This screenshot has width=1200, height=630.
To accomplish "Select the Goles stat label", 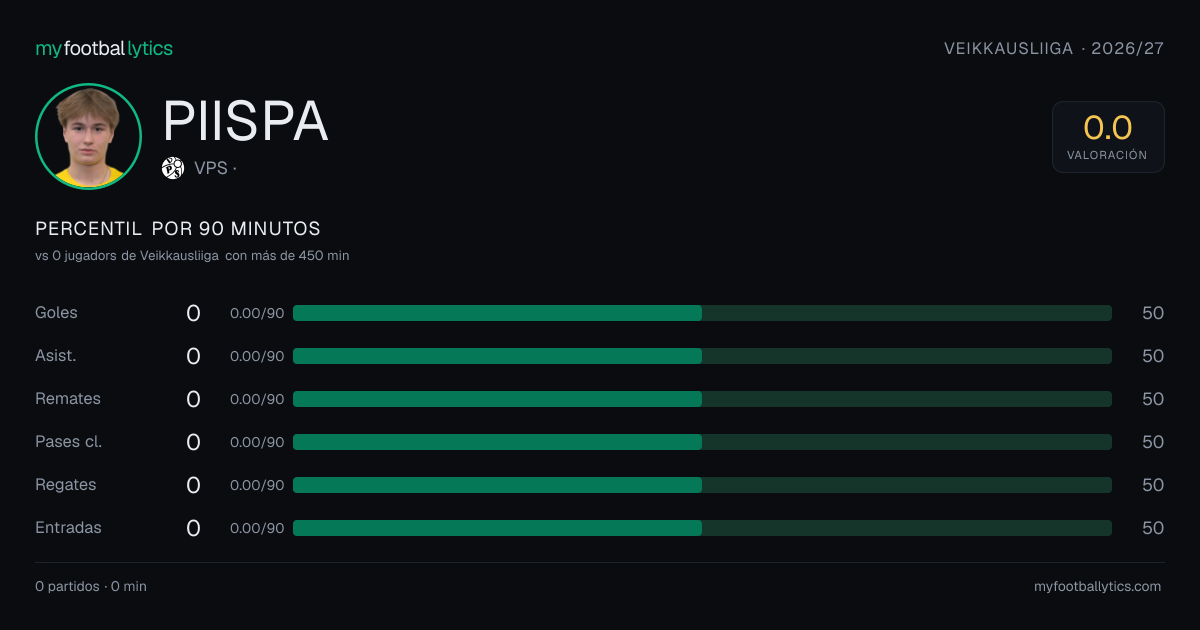I will (x=56, y=313).
